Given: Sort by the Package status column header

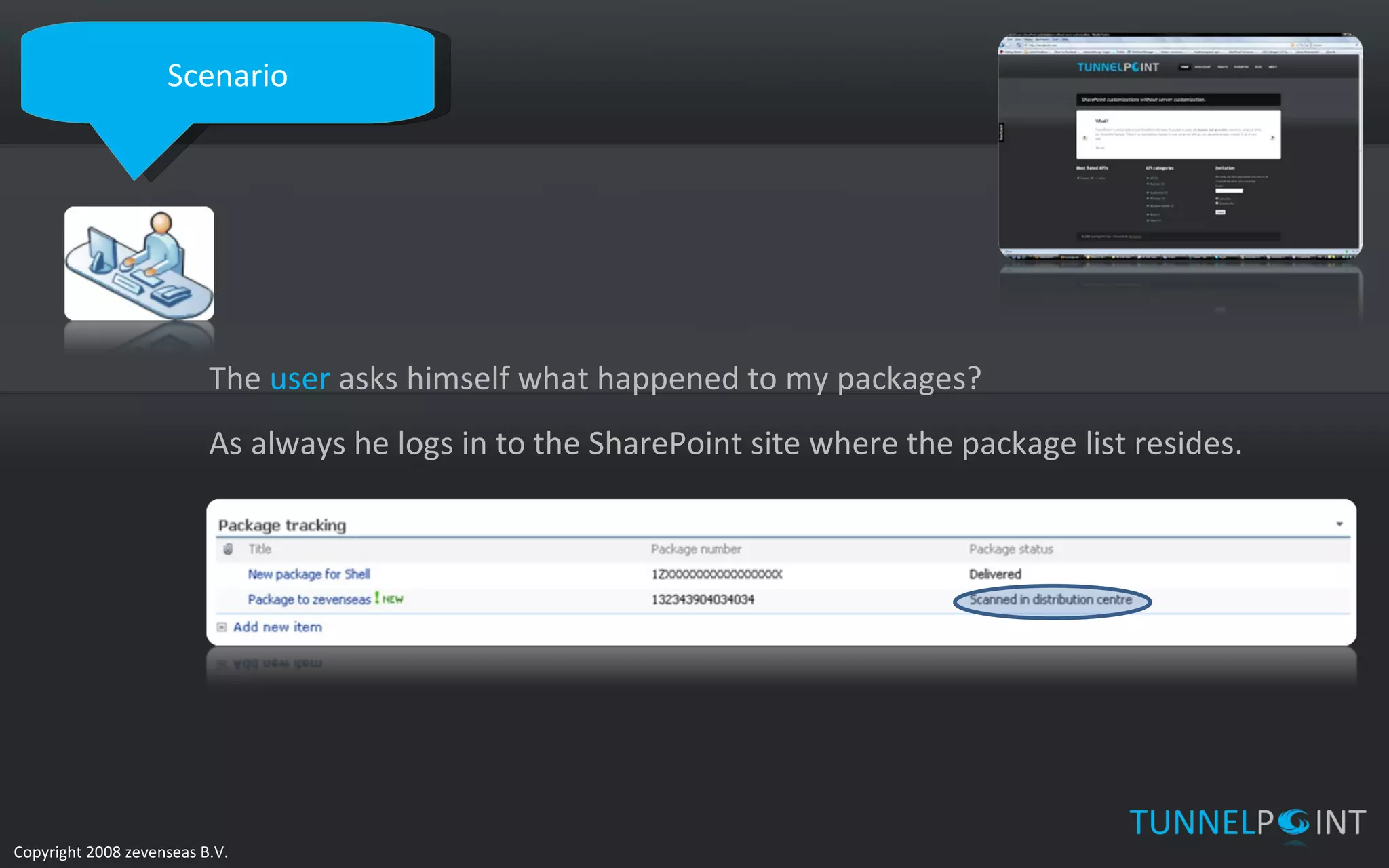Looking at the screenshot, I should tap(1011, 549).
